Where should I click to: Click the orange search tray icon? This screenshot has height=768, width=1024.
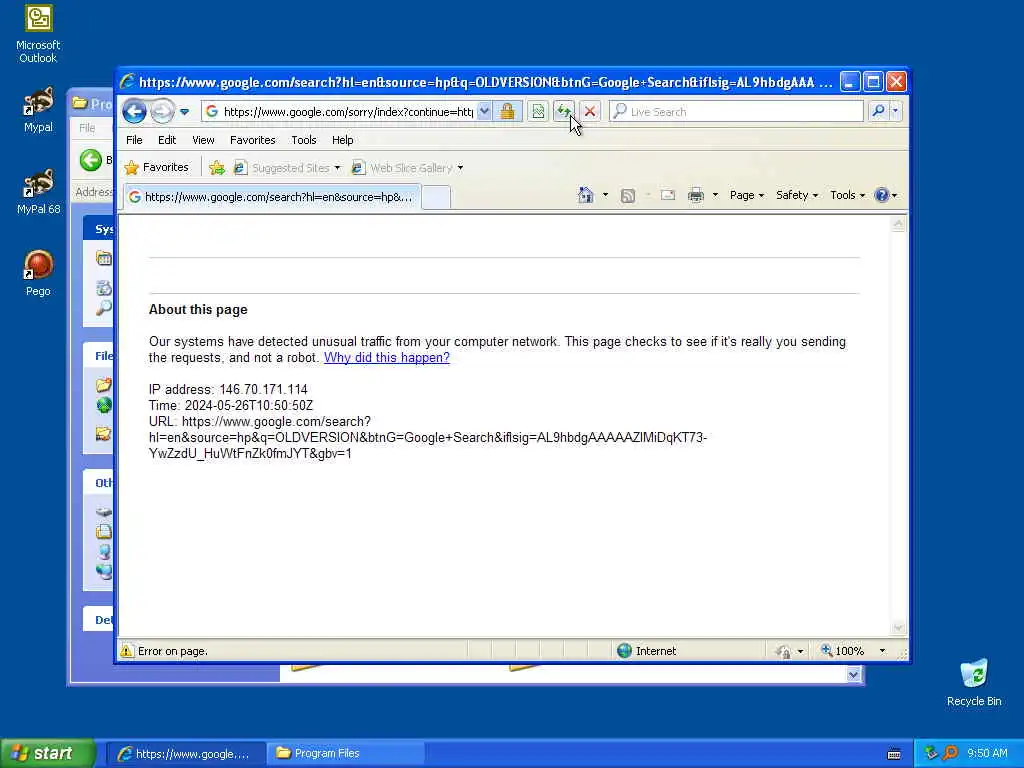coord(950,753)
